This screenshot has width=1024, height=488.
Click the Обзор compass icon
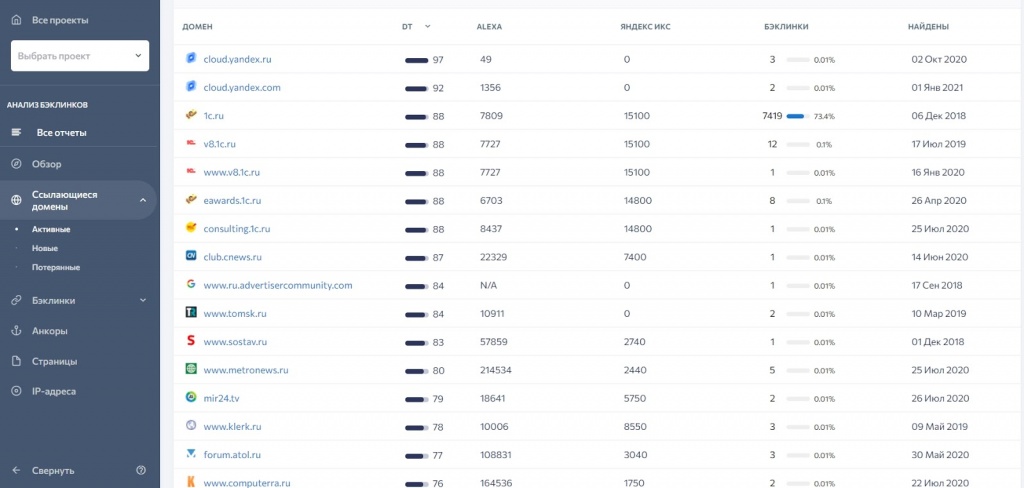[16, 164]
